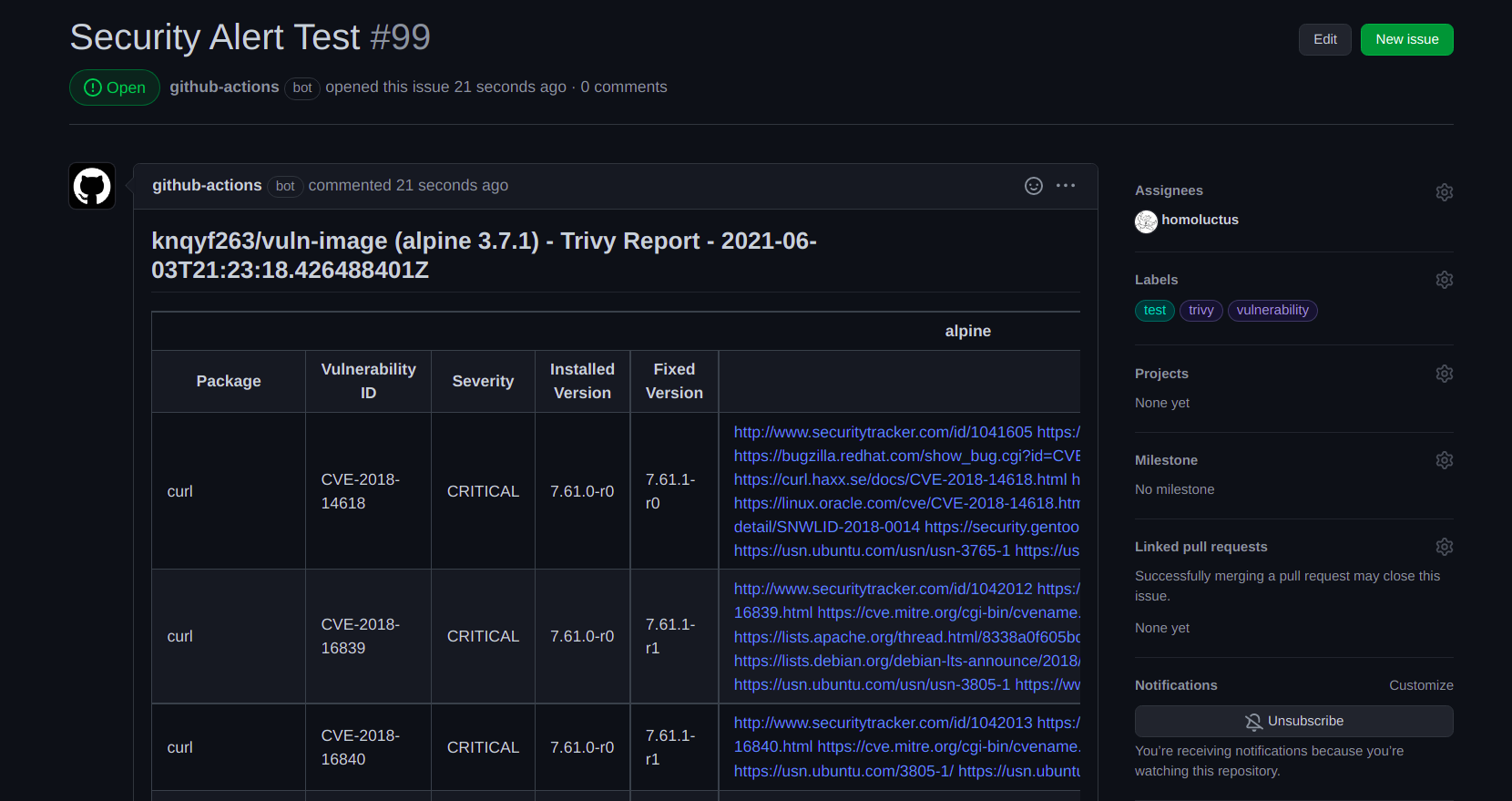Image resolution: width=1512 pixels, height=801 pixels.
Task: Click the Assignees gear icon
Action: pyautogui.click(x=1445, y=192)
